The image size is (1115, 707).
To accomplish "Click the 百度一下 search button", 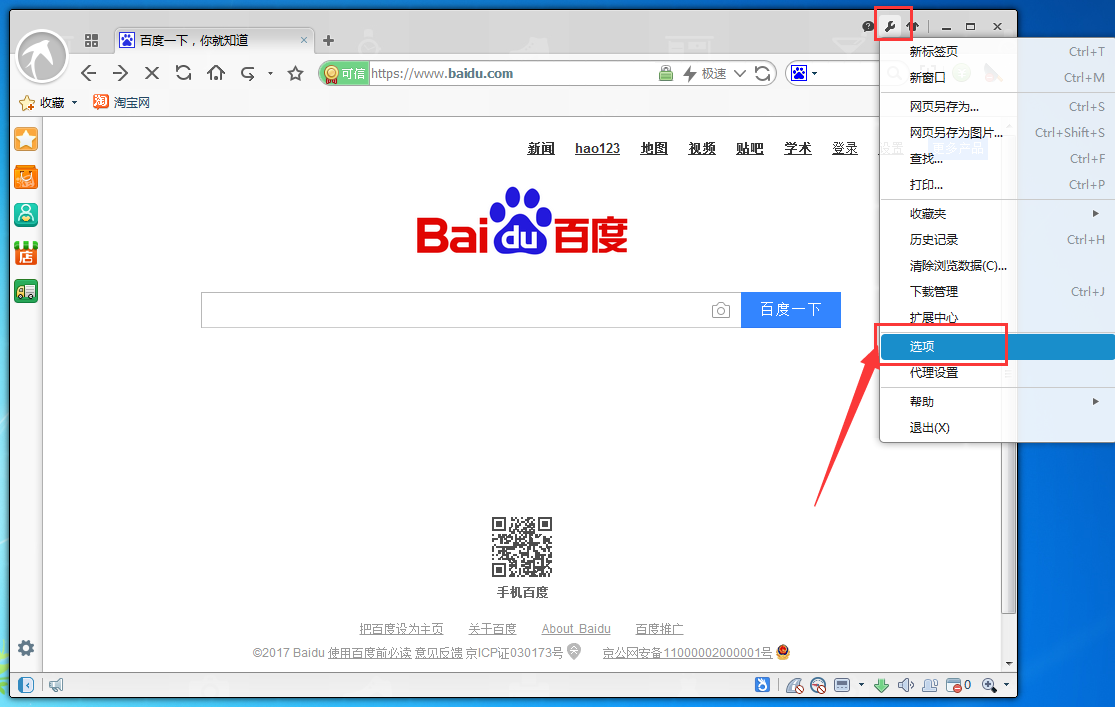I will [x=790, y=310].
